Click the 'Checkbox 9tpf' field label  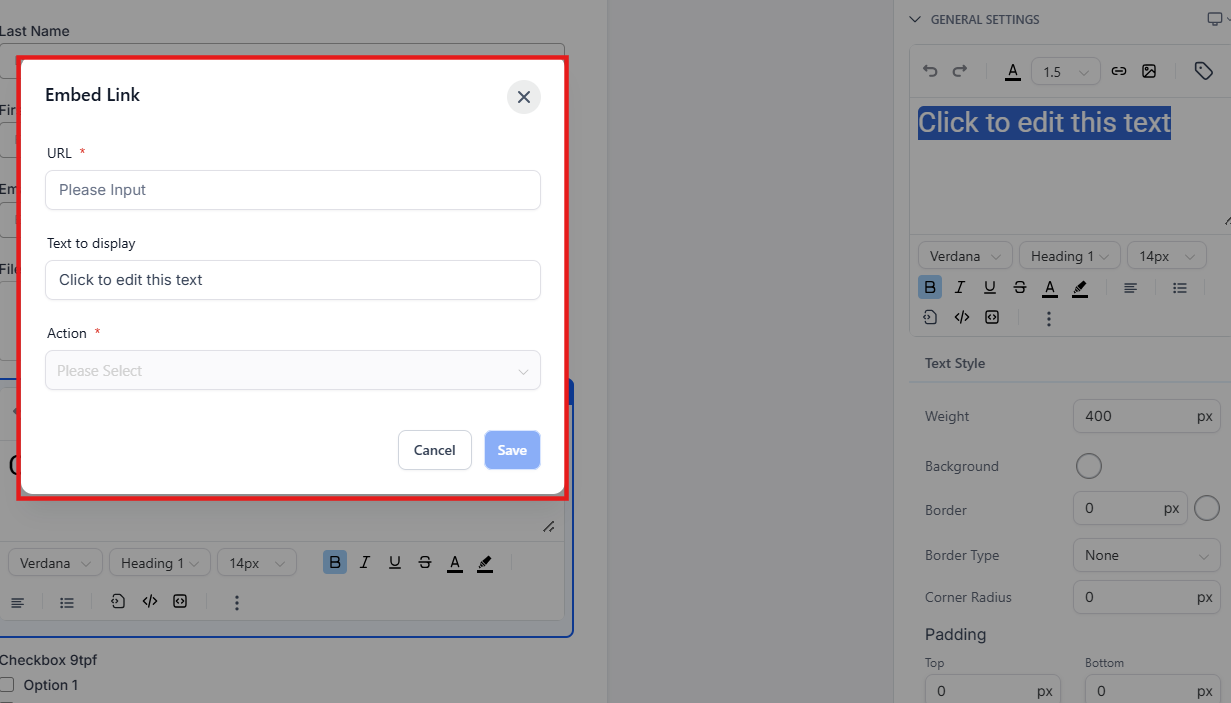[x=48, y=660]
